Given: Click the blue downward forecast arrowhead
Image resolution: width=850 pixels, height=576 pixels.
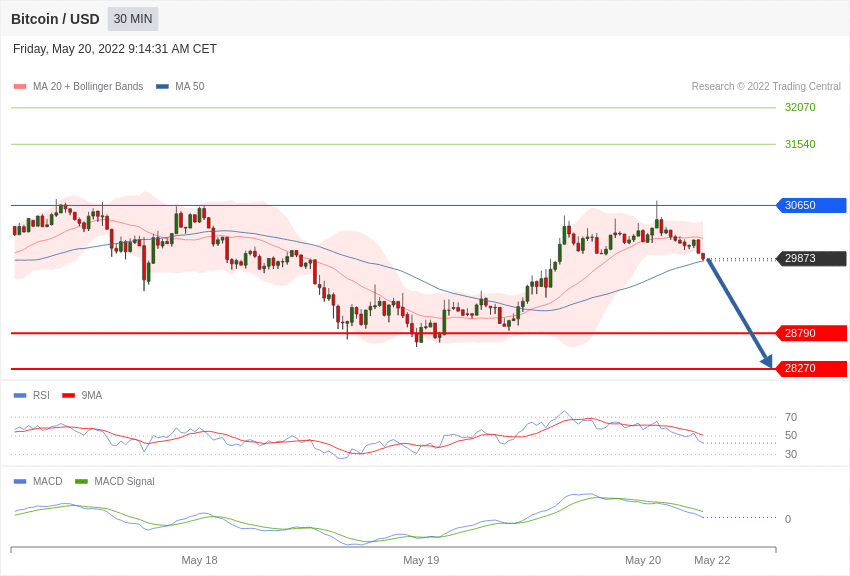Looking at the screenshot, I should 767,361.
